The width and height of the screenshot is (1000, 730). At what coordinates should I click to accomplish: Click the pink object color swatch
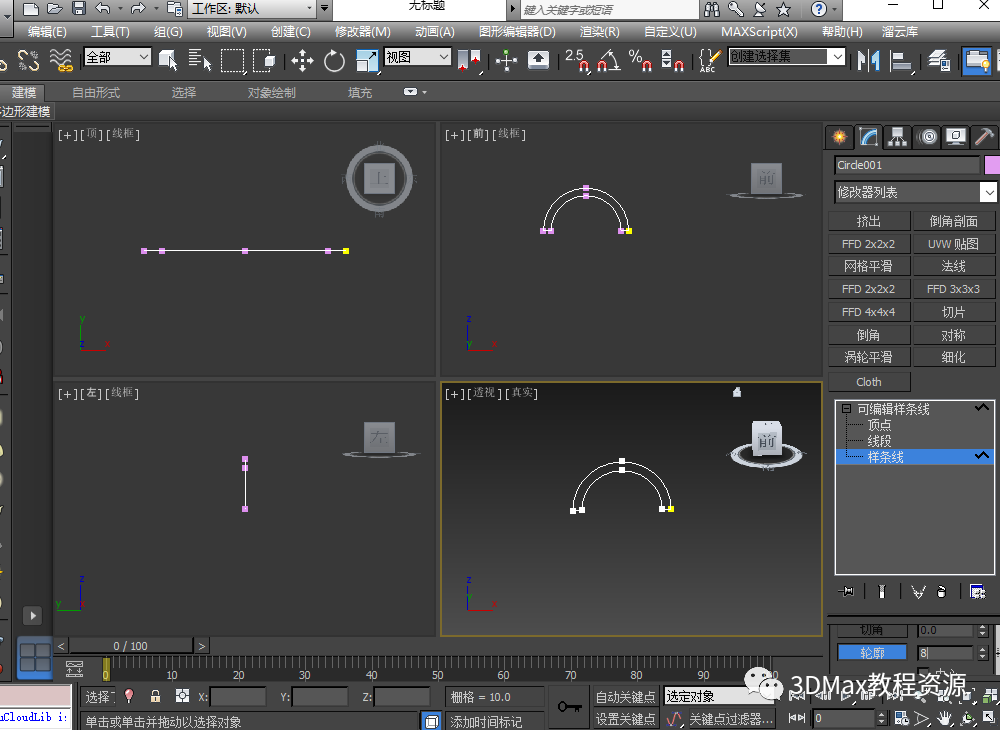point(991,165)
